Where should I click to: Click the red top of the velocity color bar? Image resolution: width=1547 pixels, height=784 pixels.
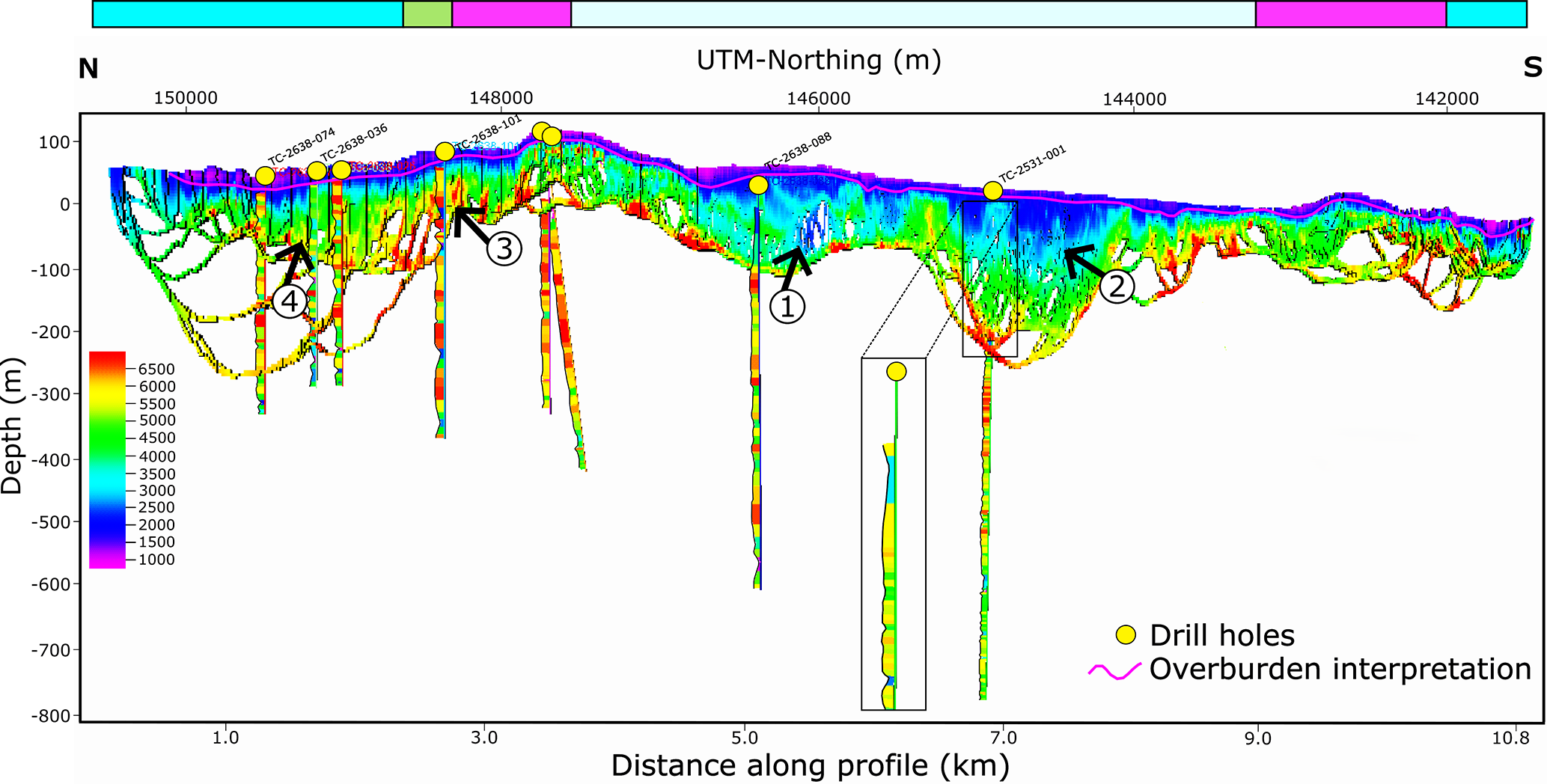(x=107, y=358)
